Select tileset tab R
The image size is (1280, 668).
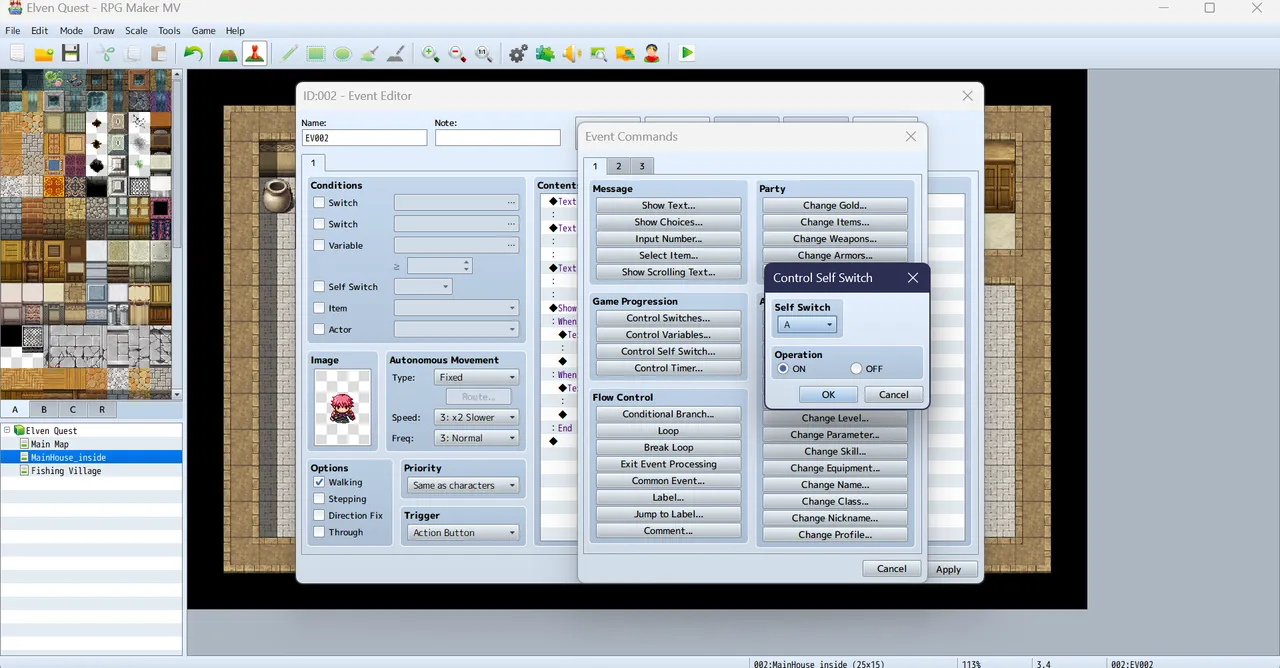(x=102, y=409)
